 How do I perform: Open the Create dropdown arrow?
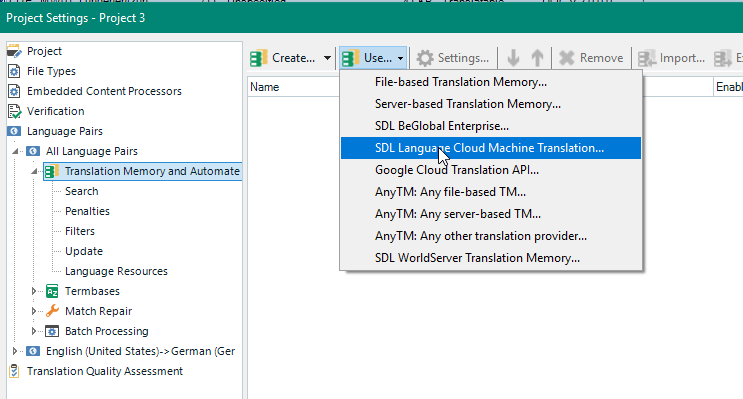327,58
